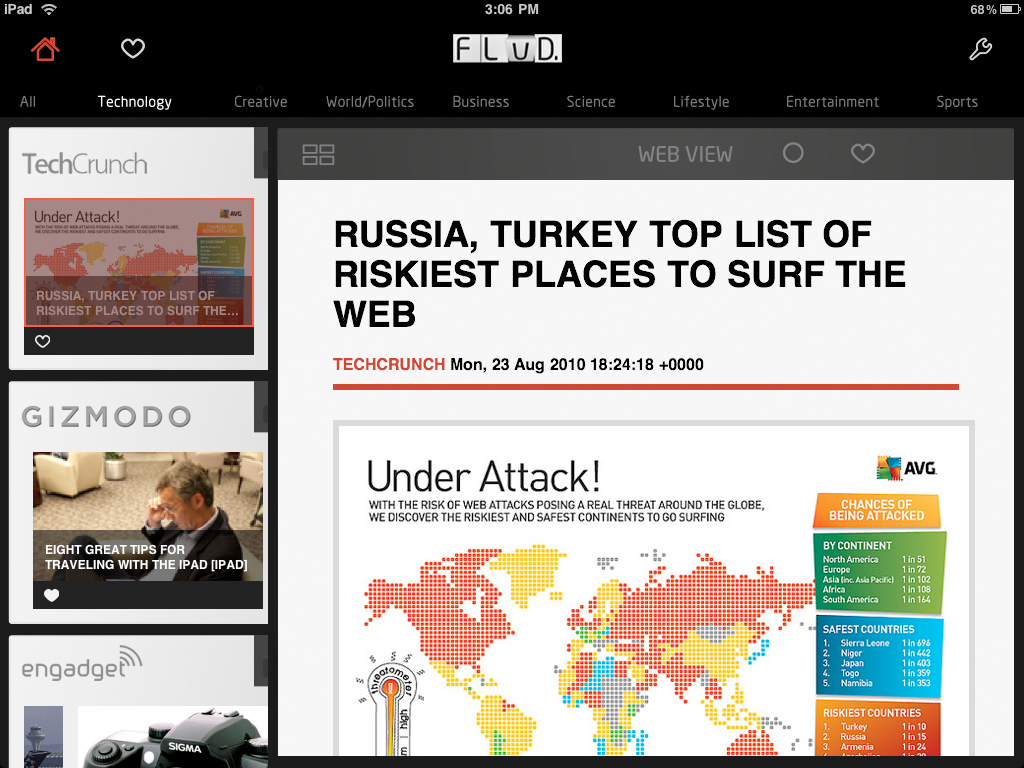Switch to the Business tab
The width and height of the screenshot is (1024, 768).
point(481,102)
